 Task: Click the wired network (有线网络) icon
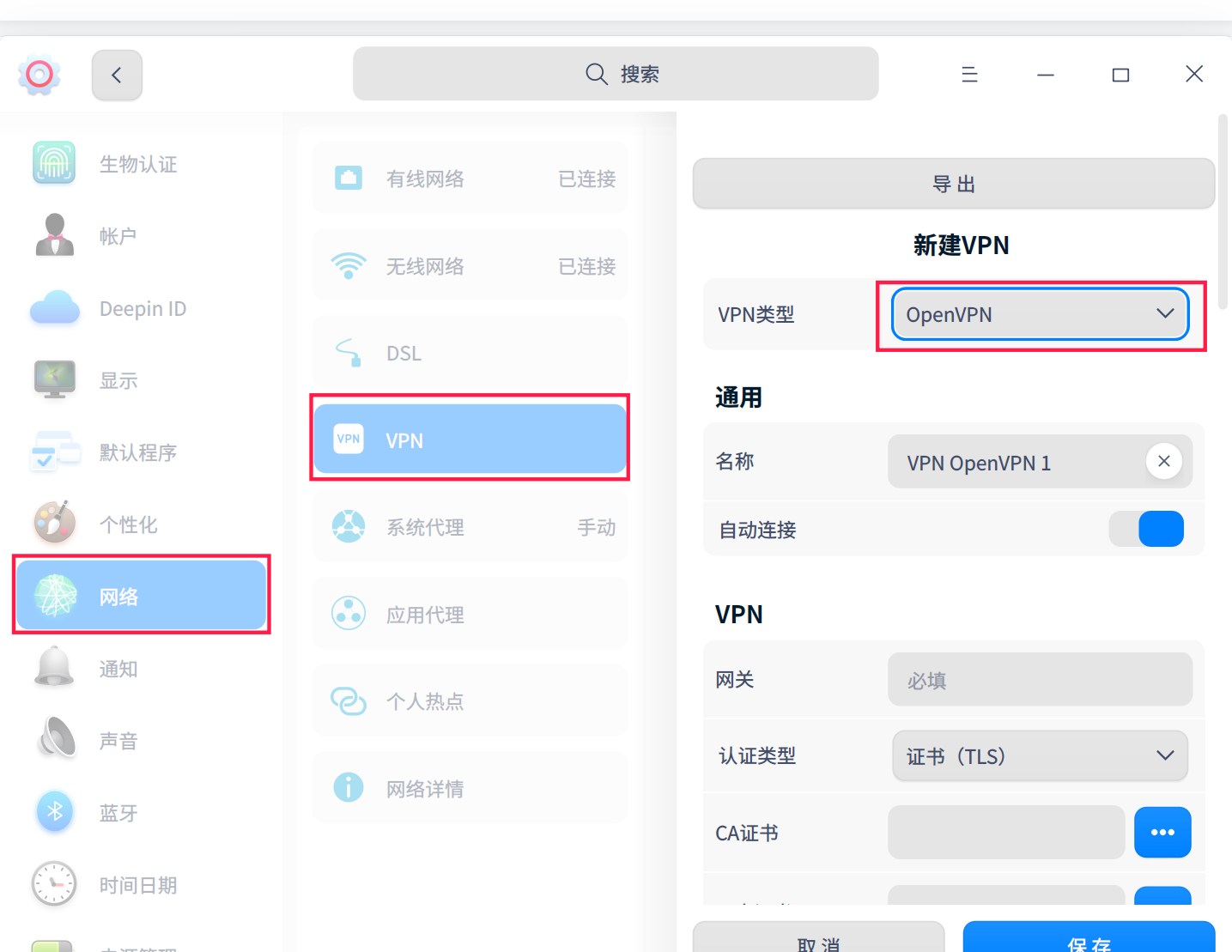click(x=348, y=178)
